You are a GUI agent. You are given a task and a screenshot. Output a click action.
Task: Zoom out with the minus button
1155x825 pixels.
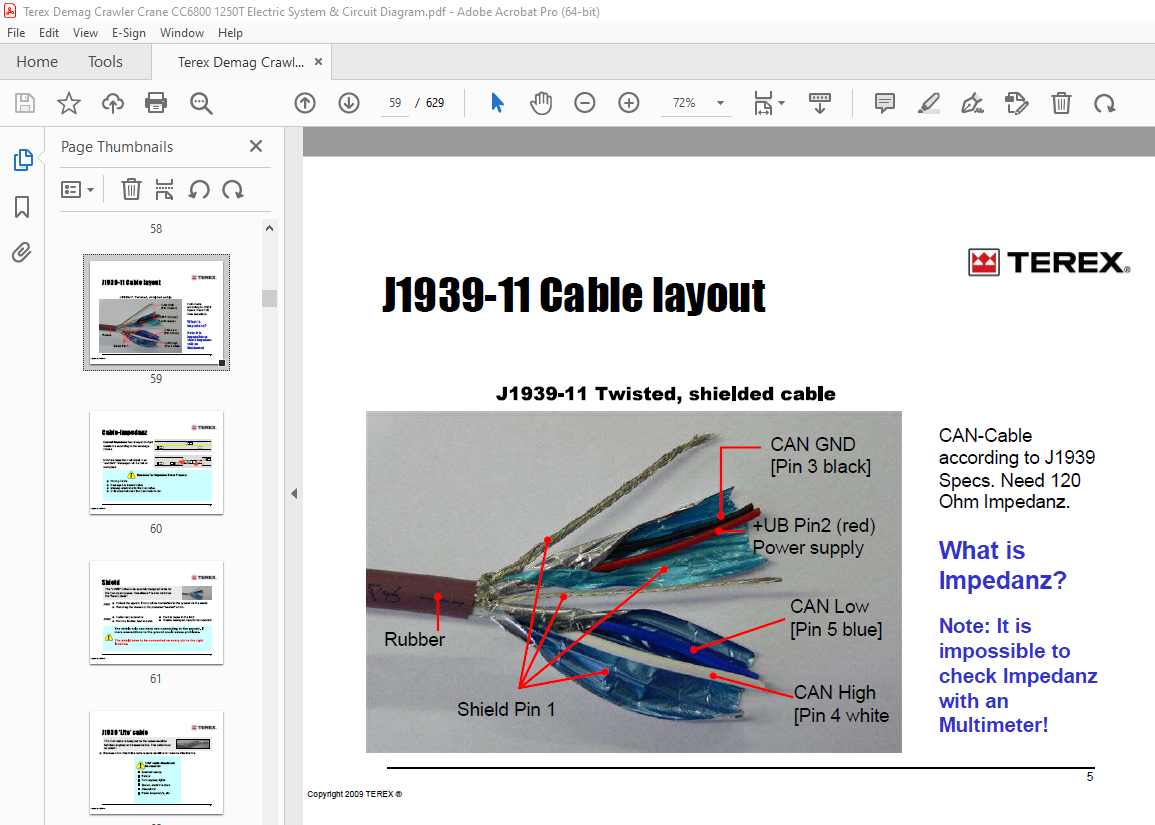tap(585, 103)
